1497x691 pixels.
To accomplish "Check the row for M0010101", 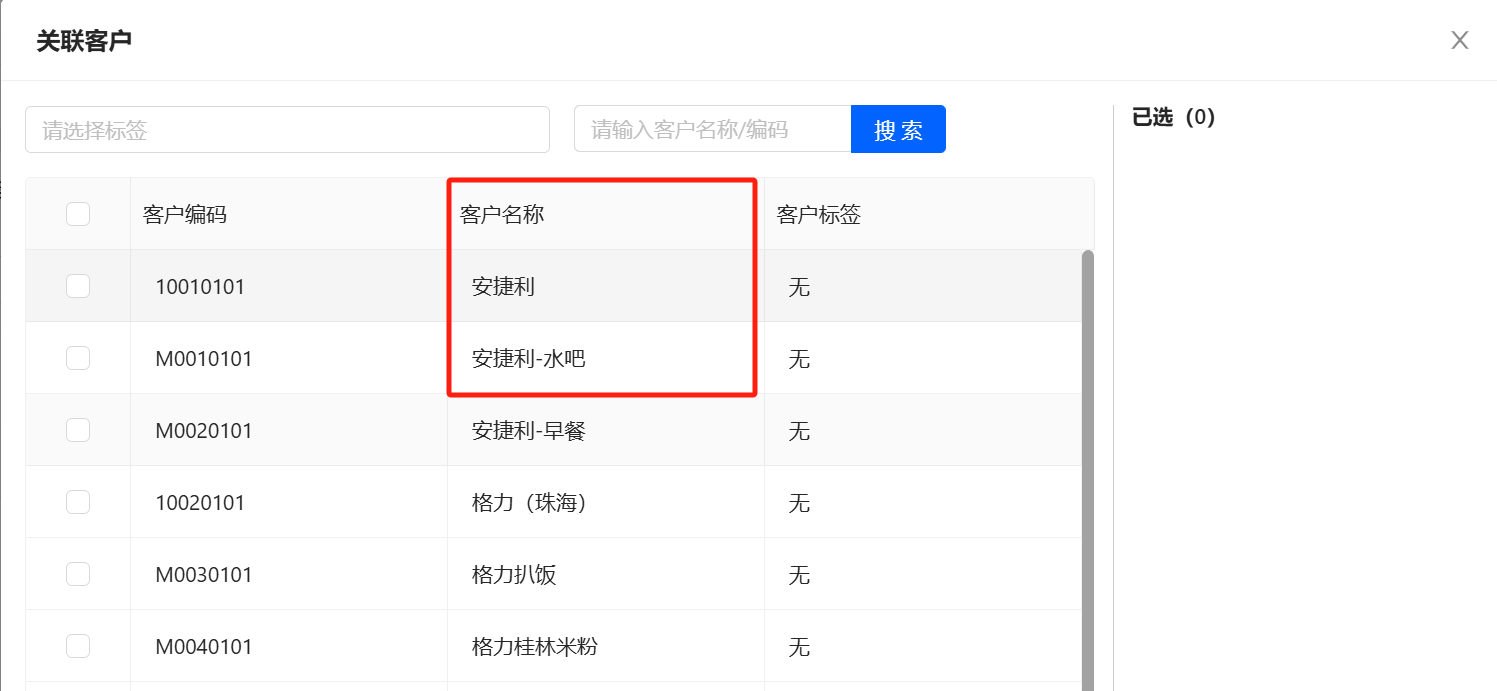I will pyautogui.click(x=78, y=358).
